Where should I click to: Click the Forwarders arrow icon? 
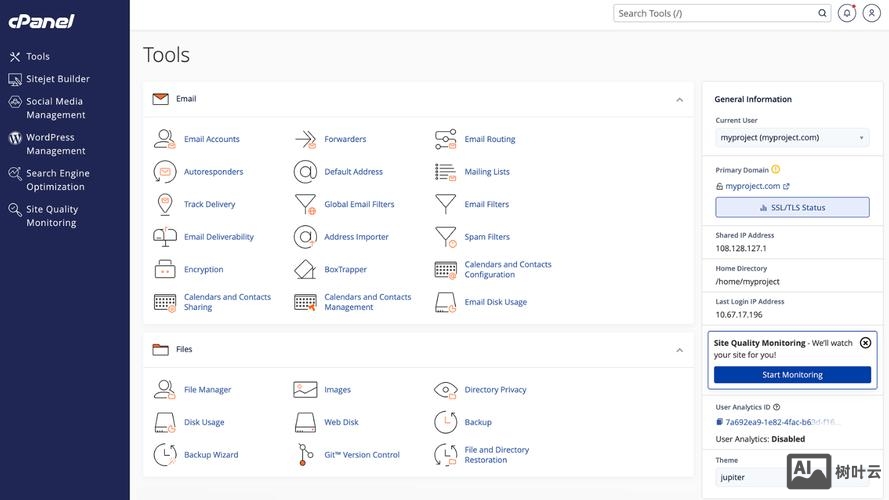pos(305,139)
